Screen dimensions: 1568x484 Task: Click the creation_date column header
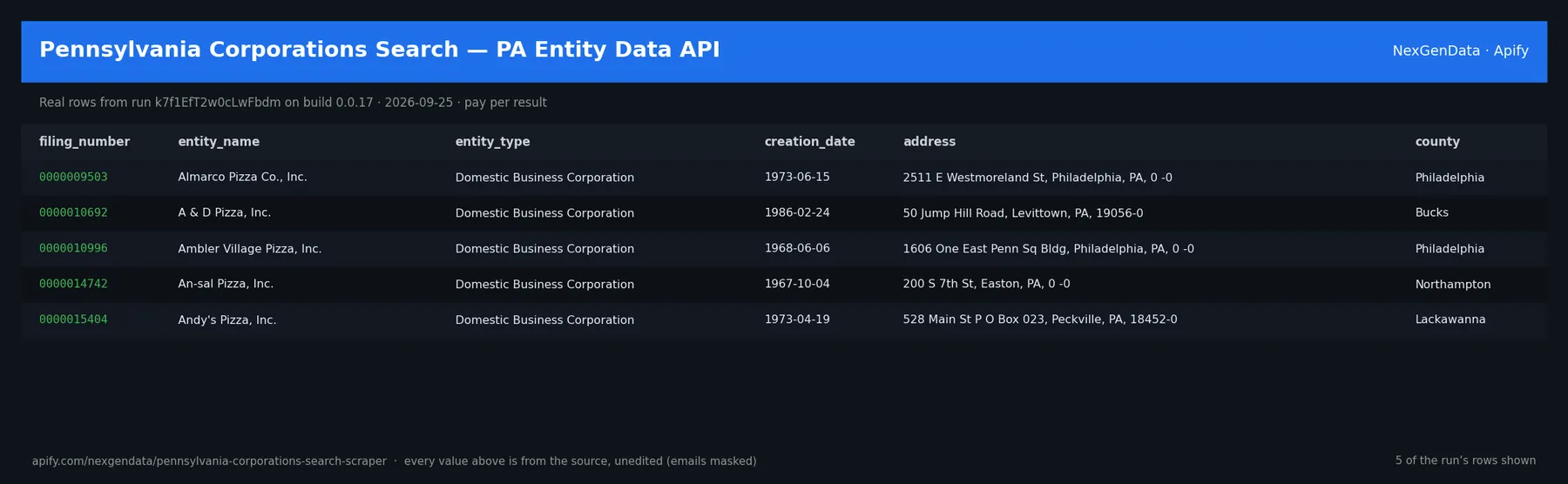click(809, 142)
